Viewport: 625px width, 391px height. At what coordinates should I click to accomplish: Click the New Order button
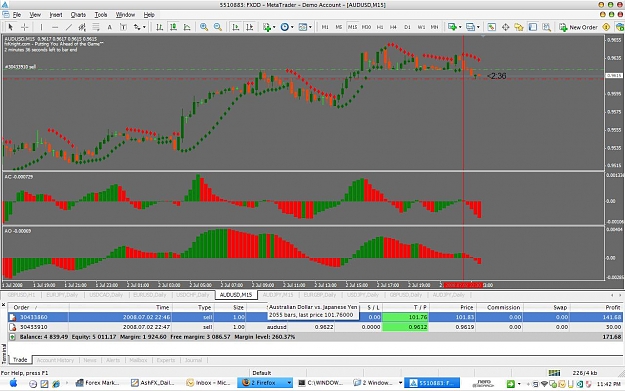pyautogui.click(x=578, y=27)
